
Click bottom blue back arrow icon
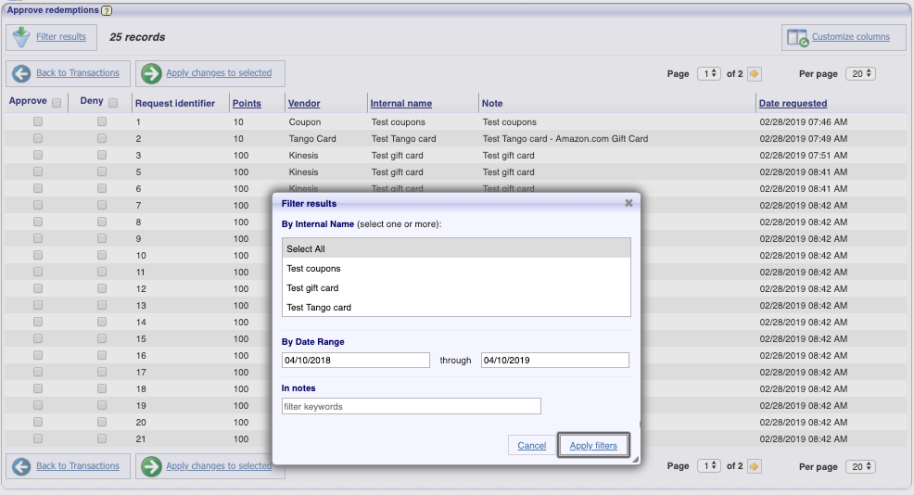pos(22,466)
